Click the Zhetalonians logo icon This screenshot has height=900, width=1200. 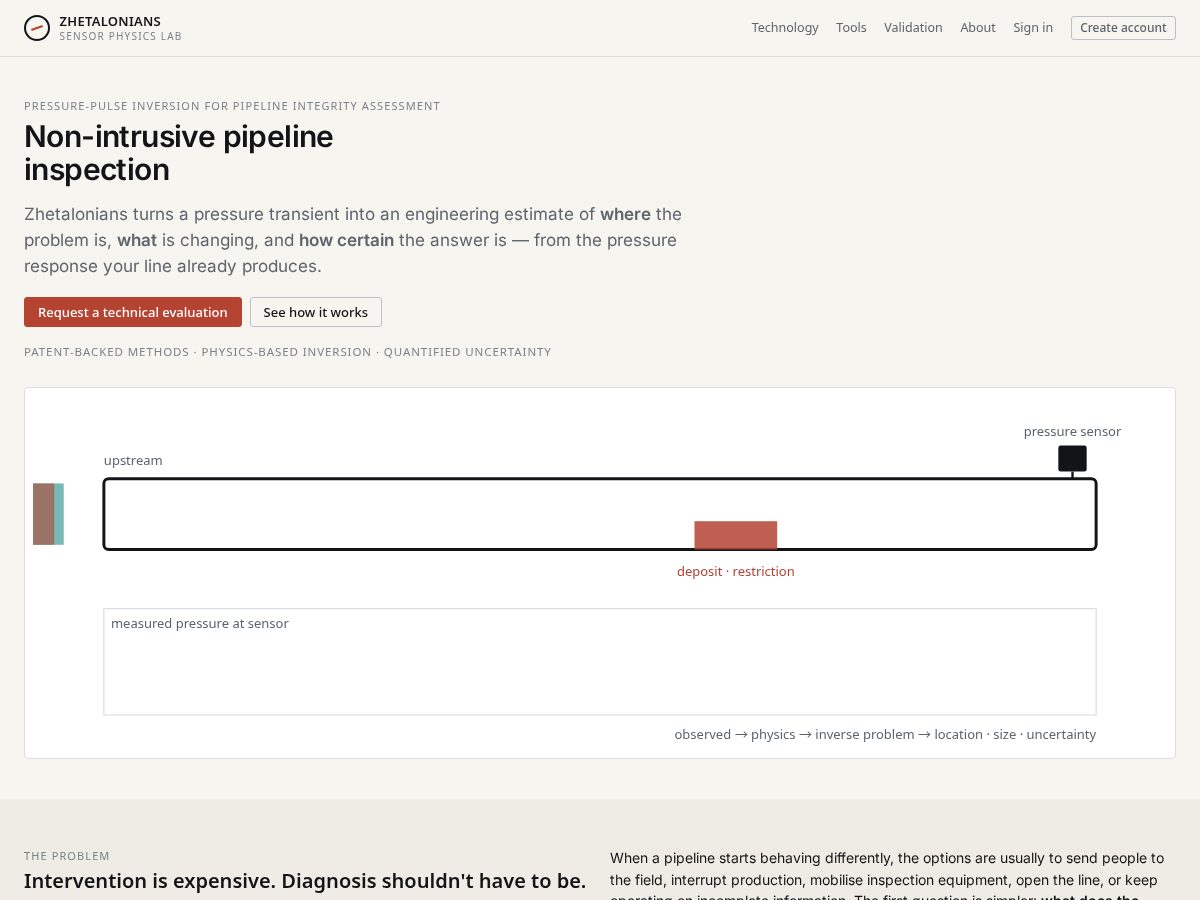[37, 28]
